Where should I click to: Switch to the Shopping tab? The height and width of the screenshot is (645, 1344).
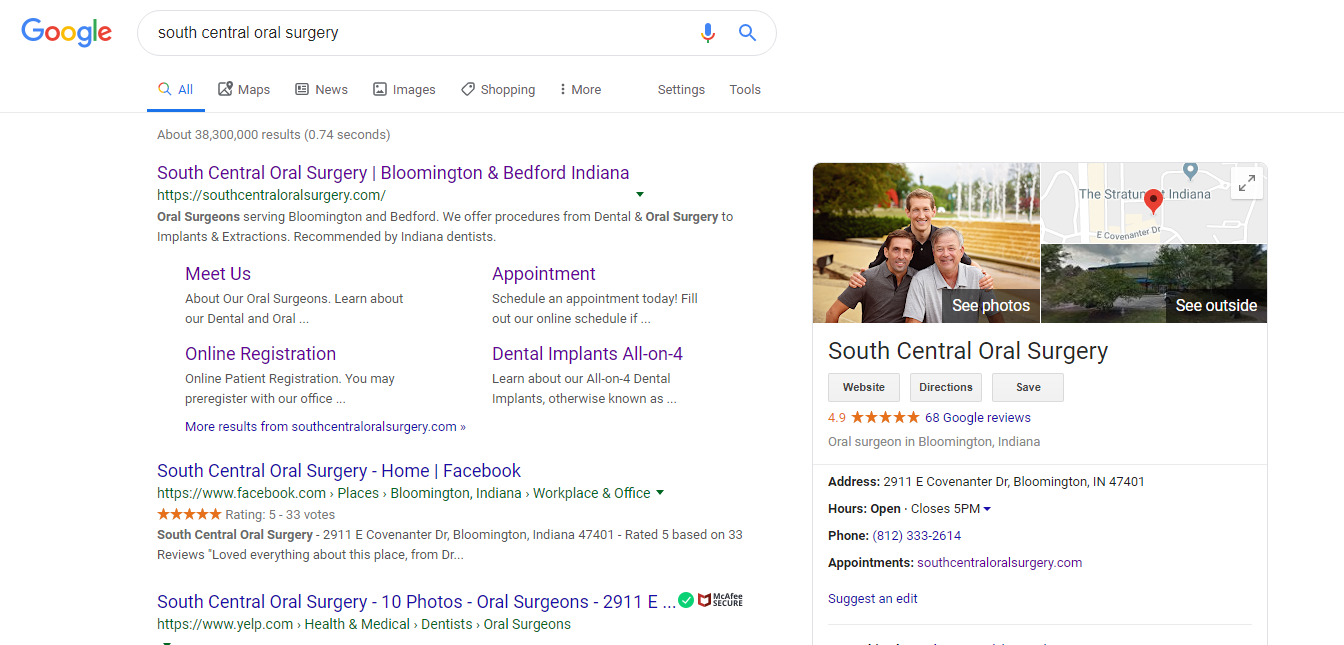pos(498,89)
